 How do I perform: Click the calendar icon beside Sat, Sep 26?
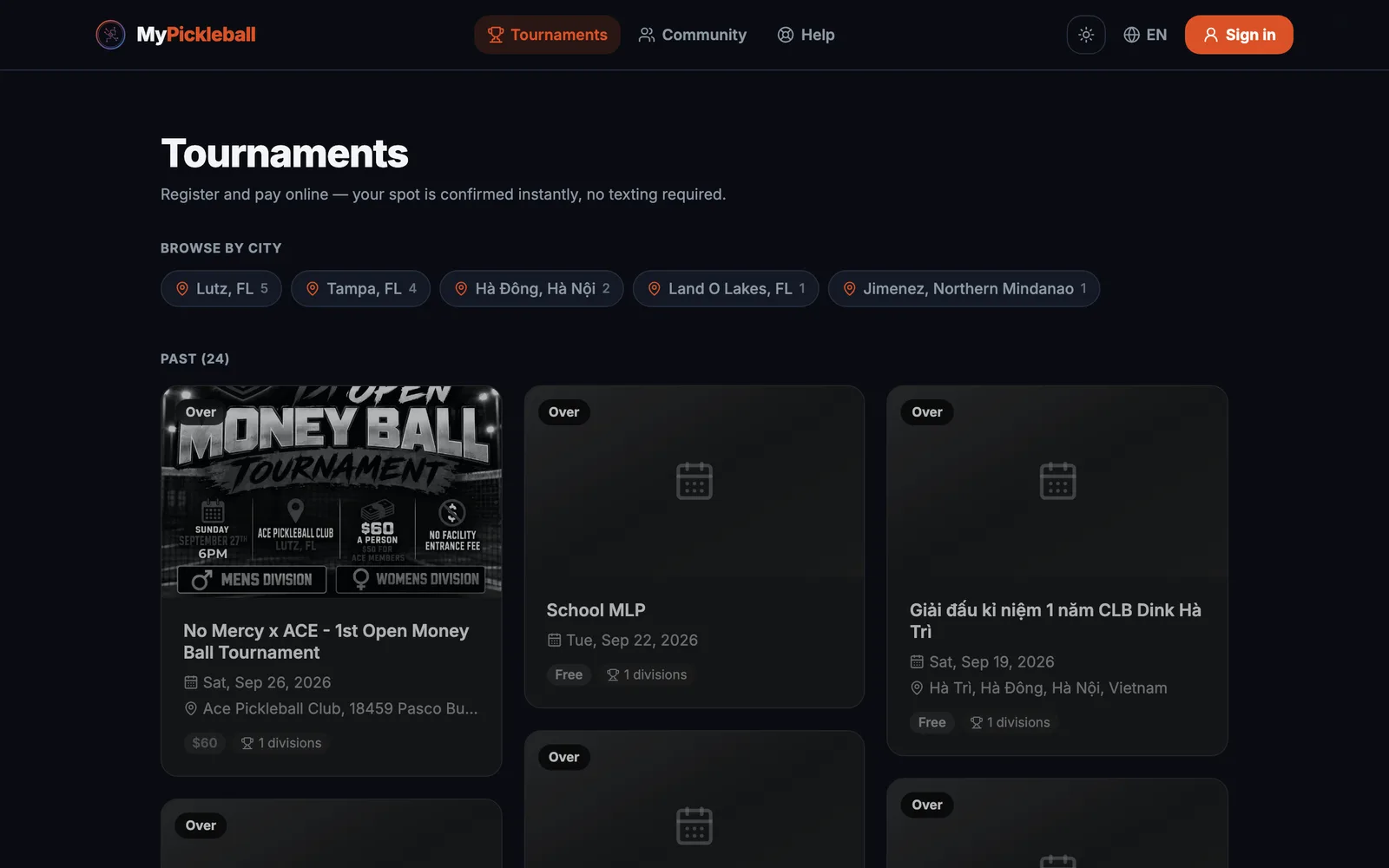coord(191,682)
